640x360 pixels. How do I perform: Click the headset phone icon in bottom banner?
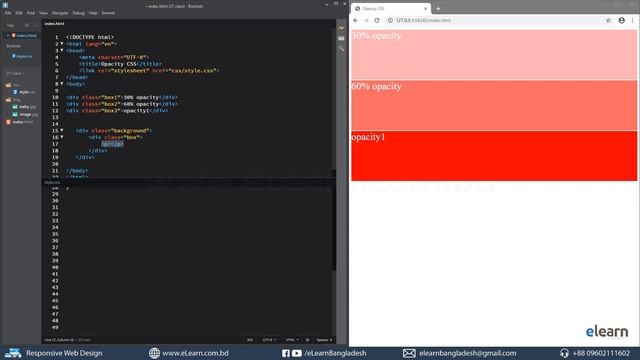(564, 353)
